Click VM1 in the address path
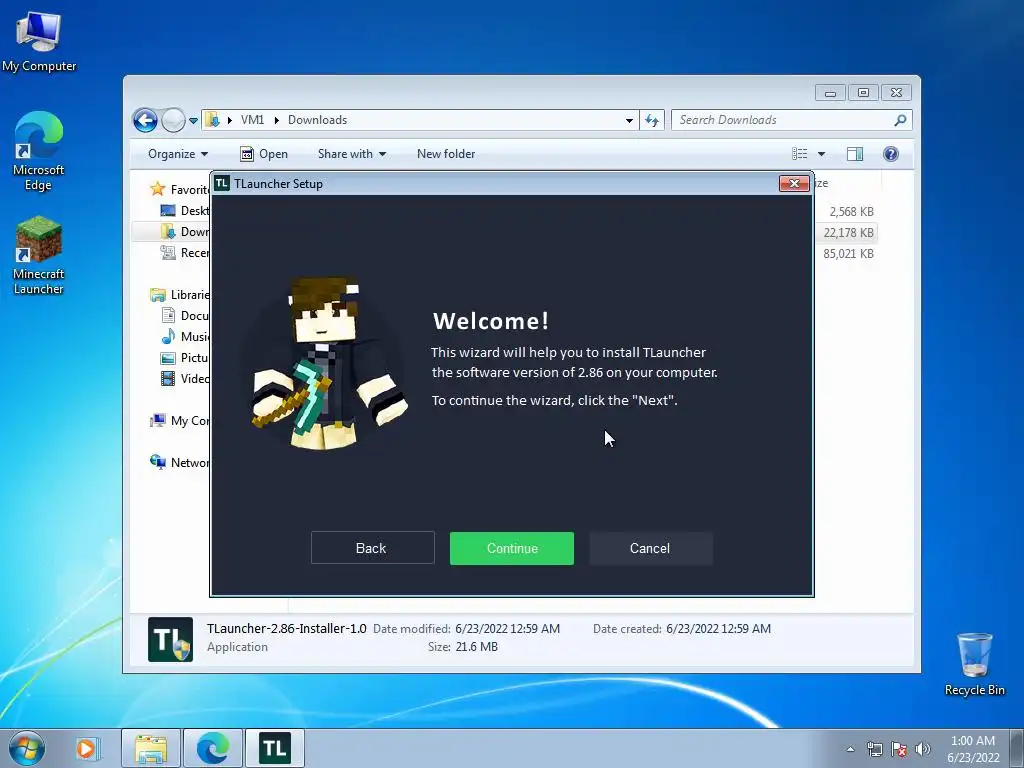Image resolution: width=1024 pixels, height=768 pixels. [x=252, y=120]
